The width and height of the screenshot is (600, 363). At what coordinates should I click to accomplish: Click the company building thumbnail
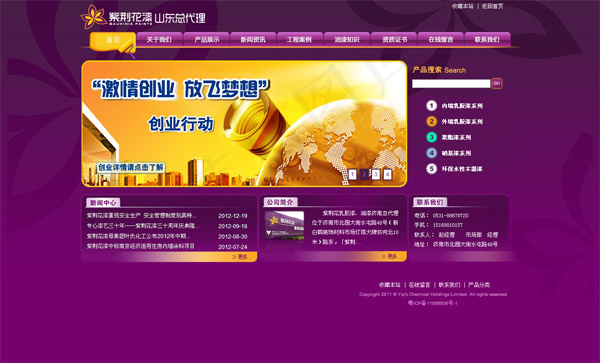click(284, 226)
